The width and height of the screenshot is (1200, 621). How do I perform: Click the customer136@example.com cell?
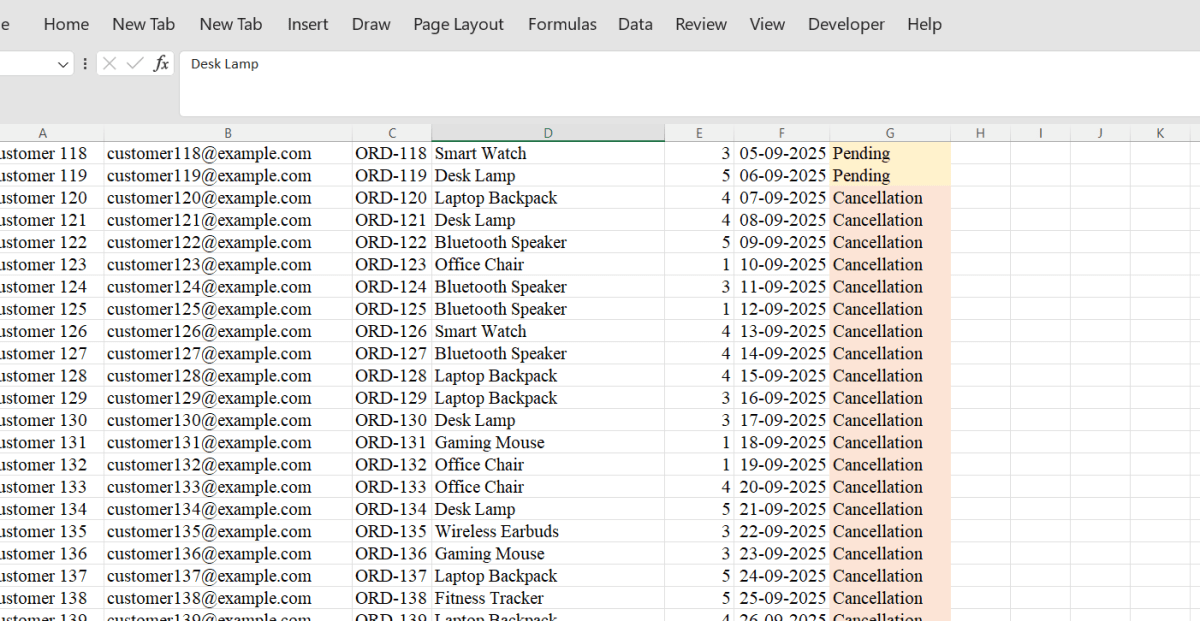coord(228,554)
